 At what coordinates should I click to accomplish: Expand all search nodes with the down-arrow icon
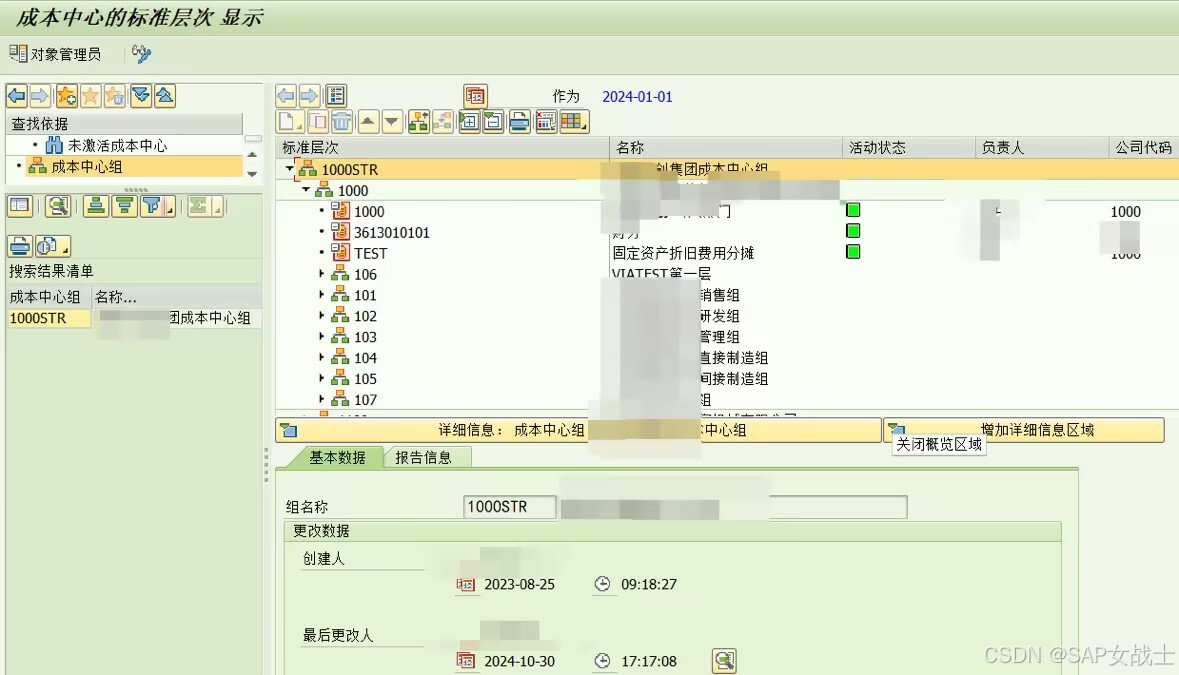click(141, 96)
